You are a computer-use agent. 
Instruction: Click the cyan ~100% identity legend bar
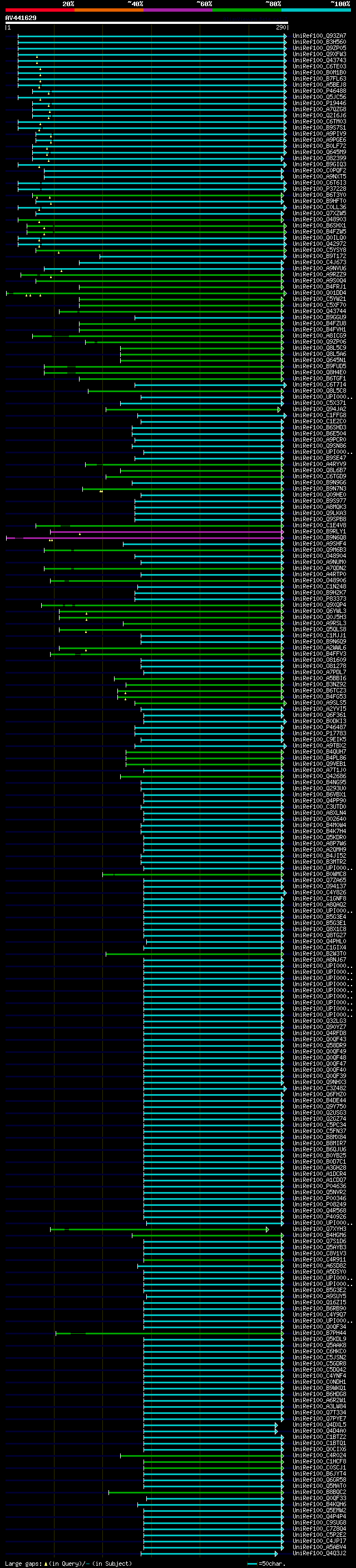pos(316,10)
